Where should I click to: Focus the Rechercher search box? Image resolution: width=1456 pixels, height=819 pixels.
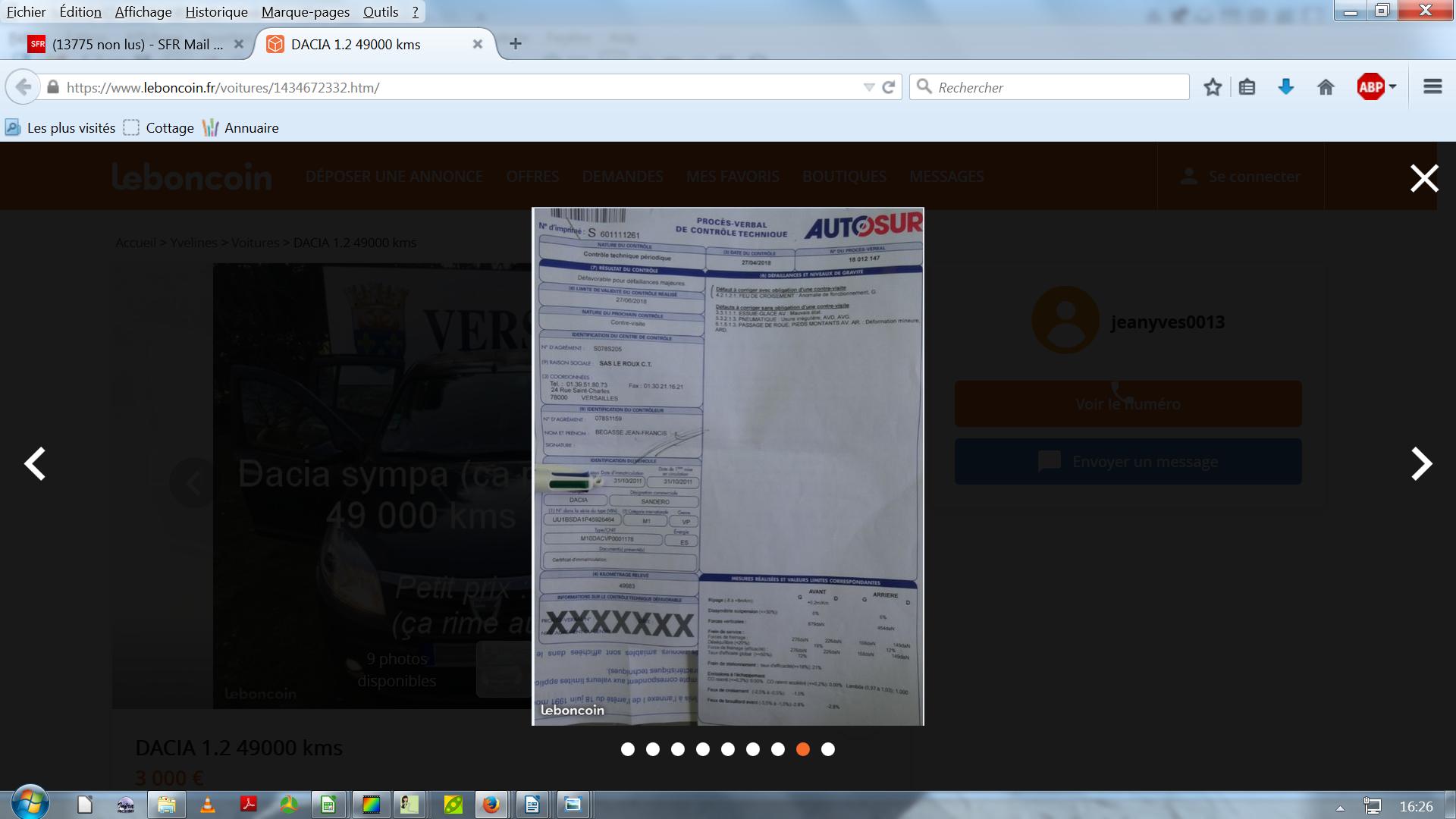click(x=1050, y=87)
